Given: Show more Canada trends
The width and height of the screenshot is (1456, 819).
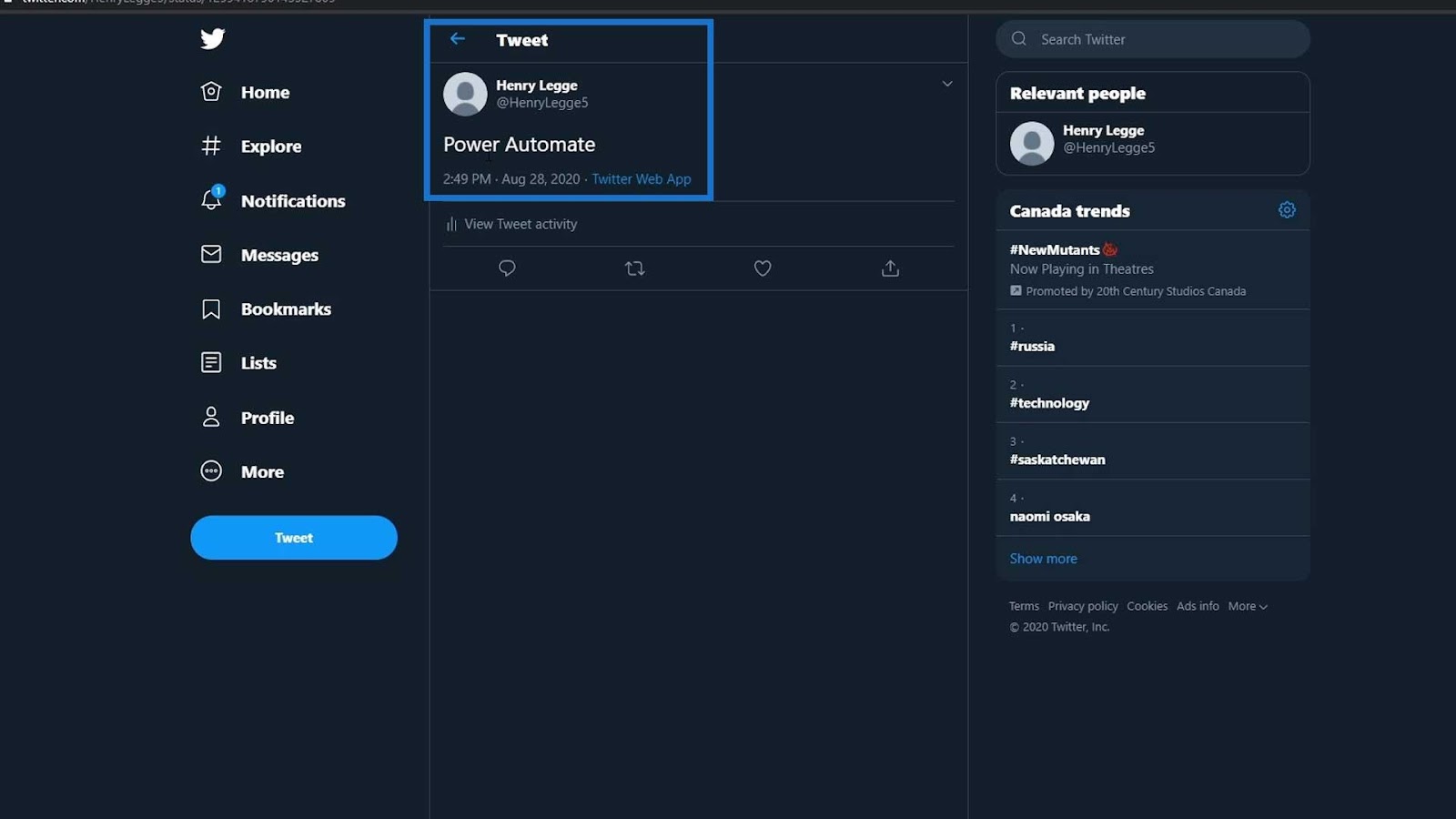Looking at the screenshot, I should pos(1043,559).
